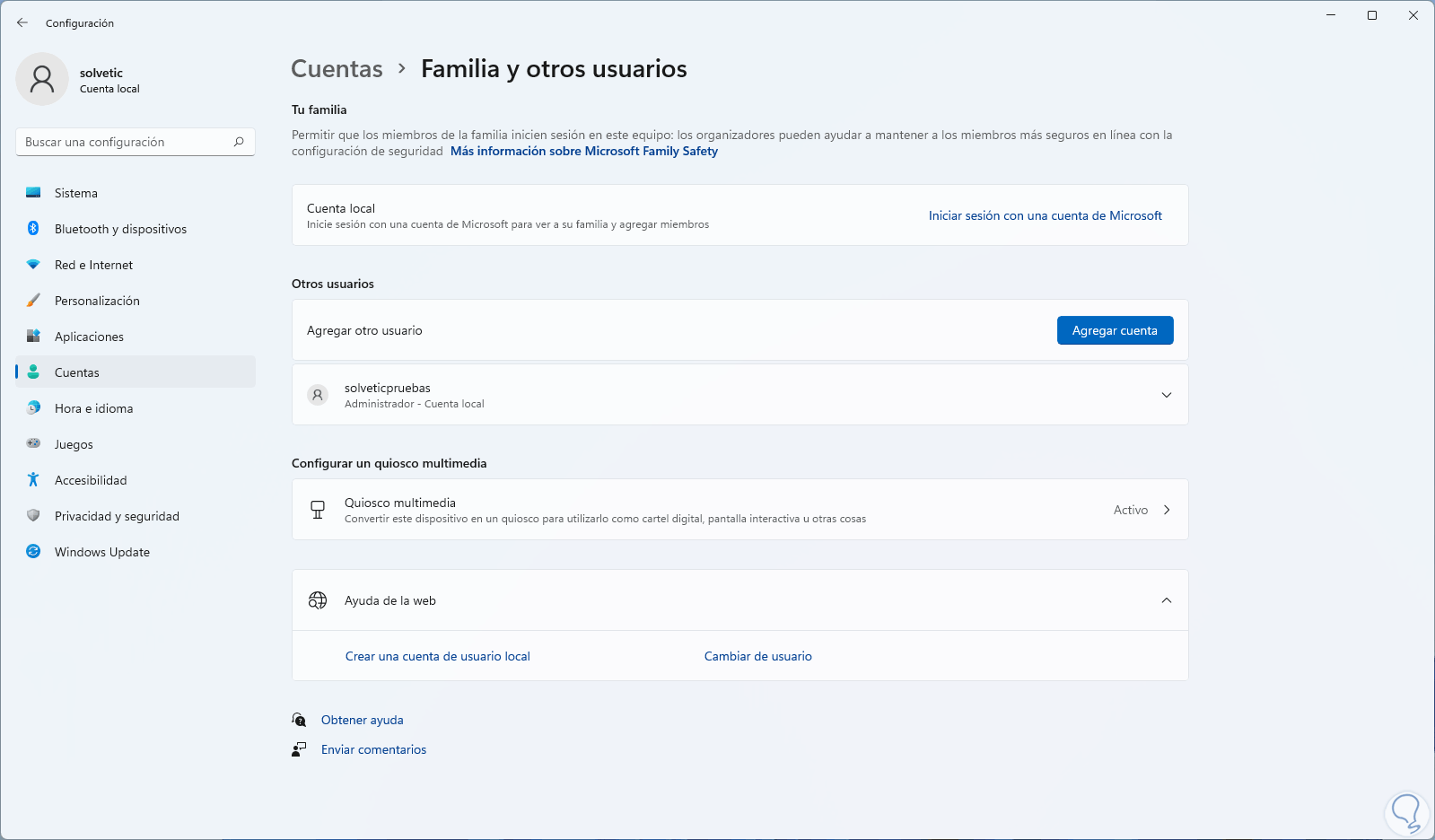Viewport: 1435px width, 840px height.
Task: Go back with the arrow icon
Action: point(22,22)
